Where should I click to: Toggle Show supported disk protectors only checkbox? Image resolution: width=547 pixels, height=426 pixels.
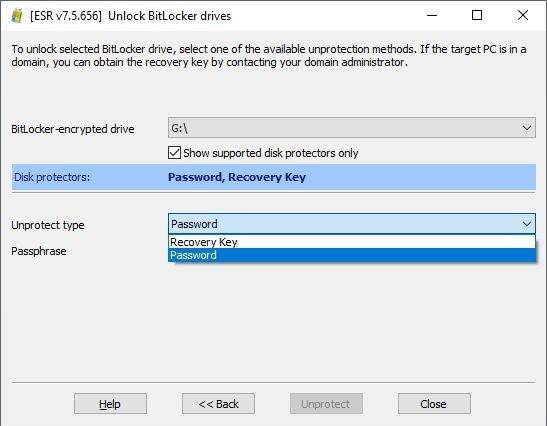[x=174, y=153]
